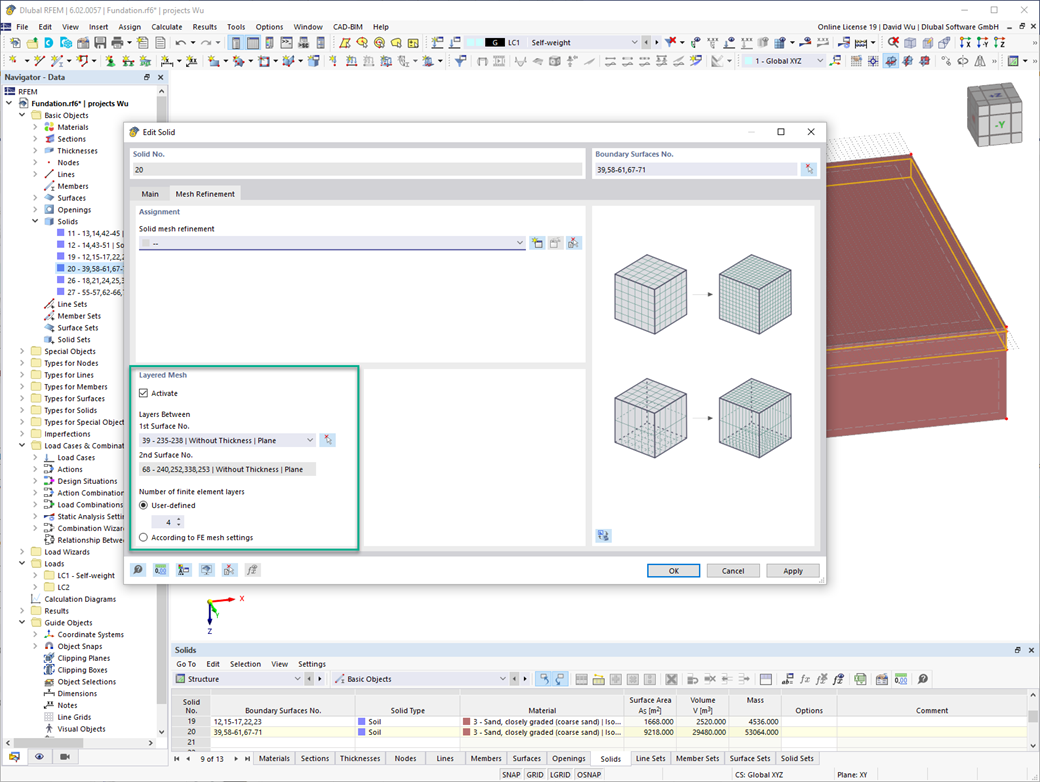This screenshot has width=1040, height=782.
Task: Toggle navigator Display eye tab
Action: [x=39, y=757]
